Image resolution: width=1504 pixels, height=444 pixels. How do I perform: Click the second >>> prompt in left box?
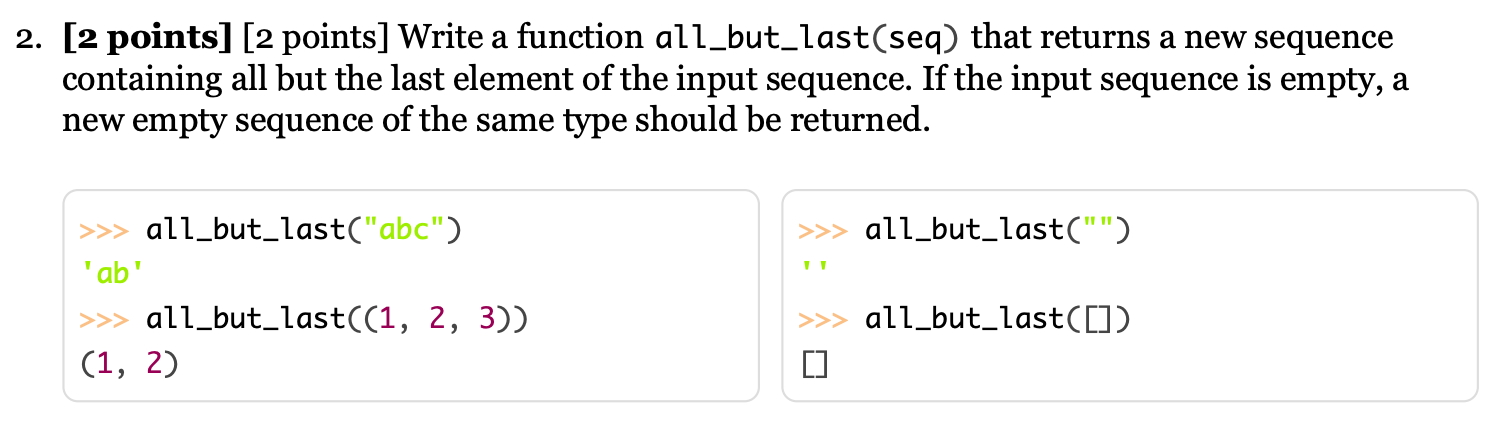(104, 321)
